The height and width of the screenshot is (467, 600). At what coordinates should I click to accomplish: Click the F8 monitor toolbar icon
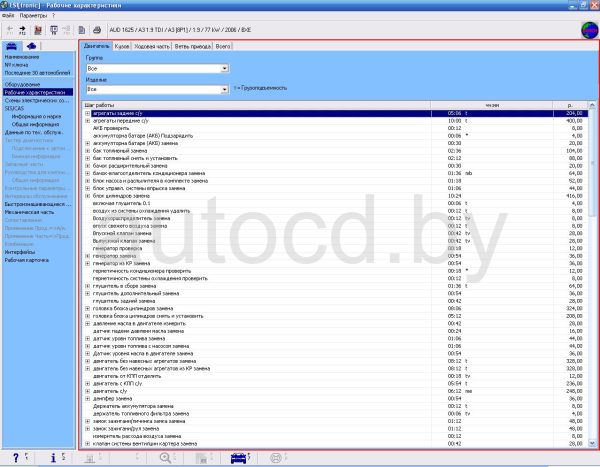click(54, 30)
